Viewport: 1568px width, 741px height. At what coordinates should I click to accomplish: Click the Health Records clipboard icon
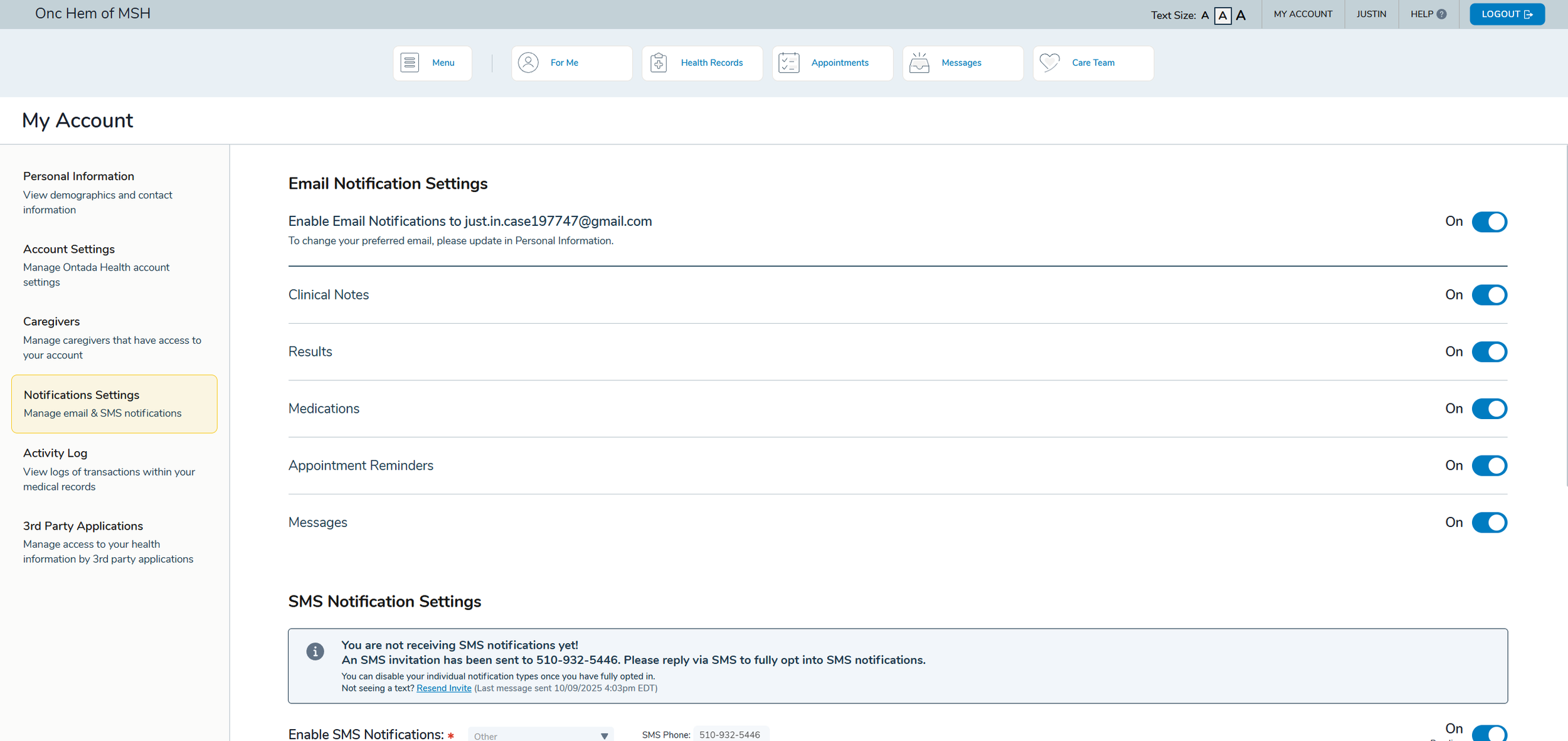pyautogui.click(x=659, y=63)
